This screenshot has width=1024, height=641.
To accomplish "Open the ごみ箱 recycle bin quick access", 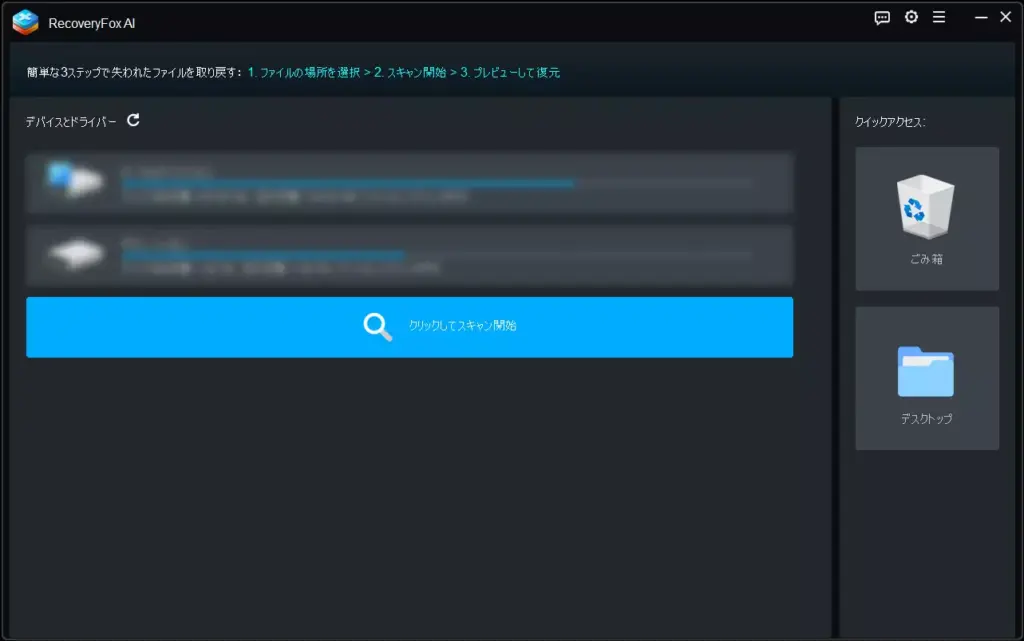I will [927, 219].
